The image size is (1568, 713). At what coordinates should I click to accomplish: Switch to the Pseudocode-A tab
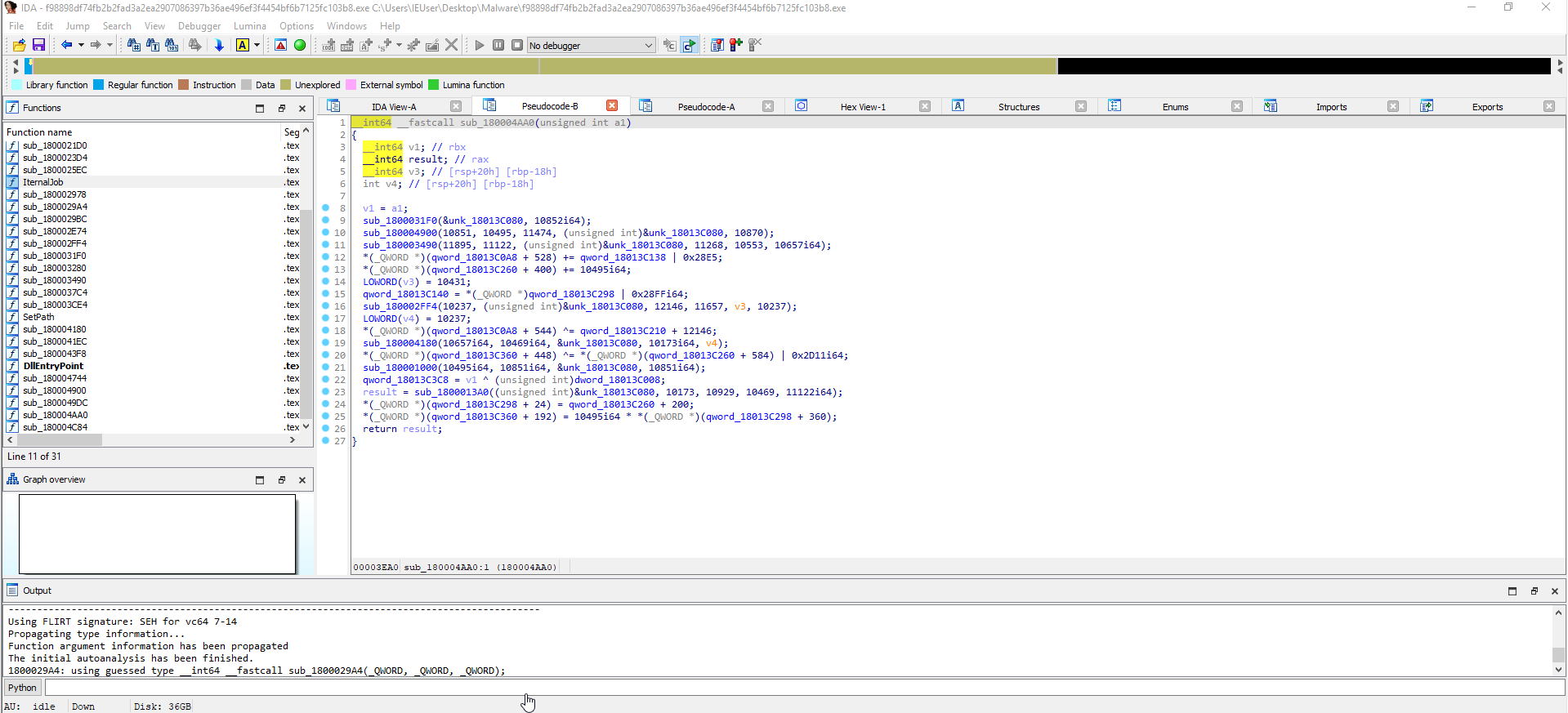click(x=706, y=107)
